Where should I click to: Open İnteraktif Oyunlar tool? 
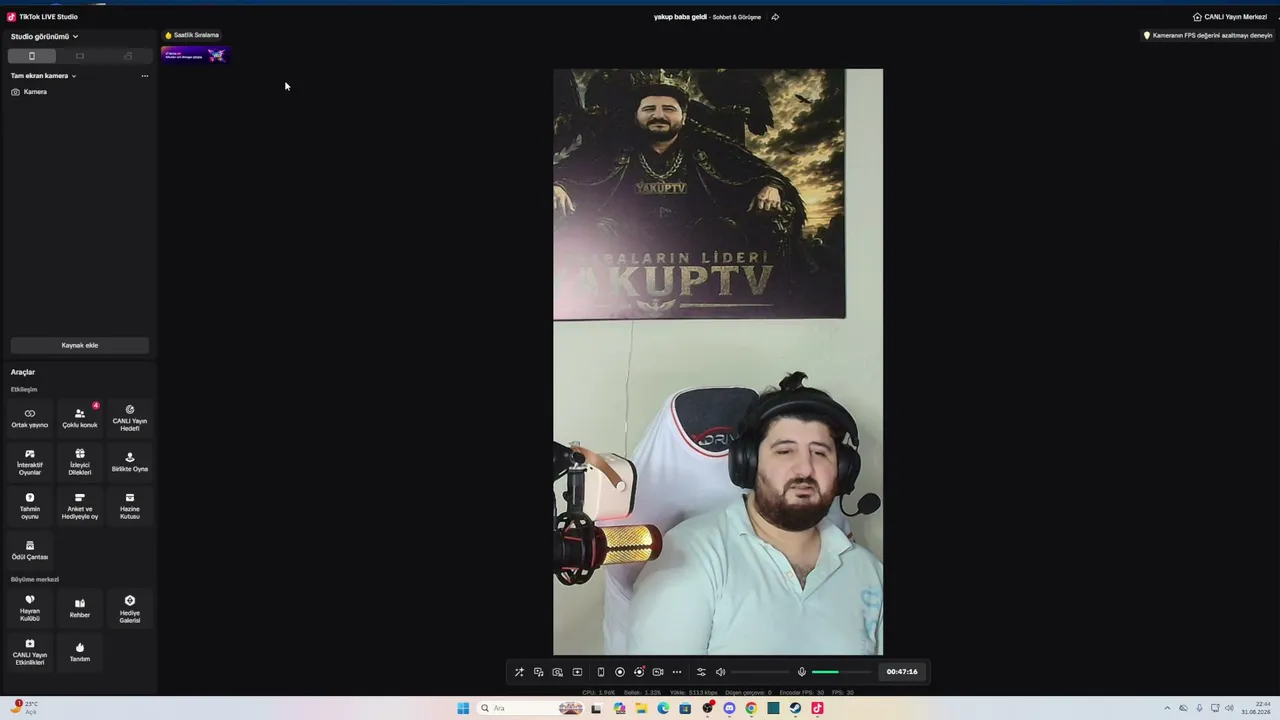pos(30,462)
